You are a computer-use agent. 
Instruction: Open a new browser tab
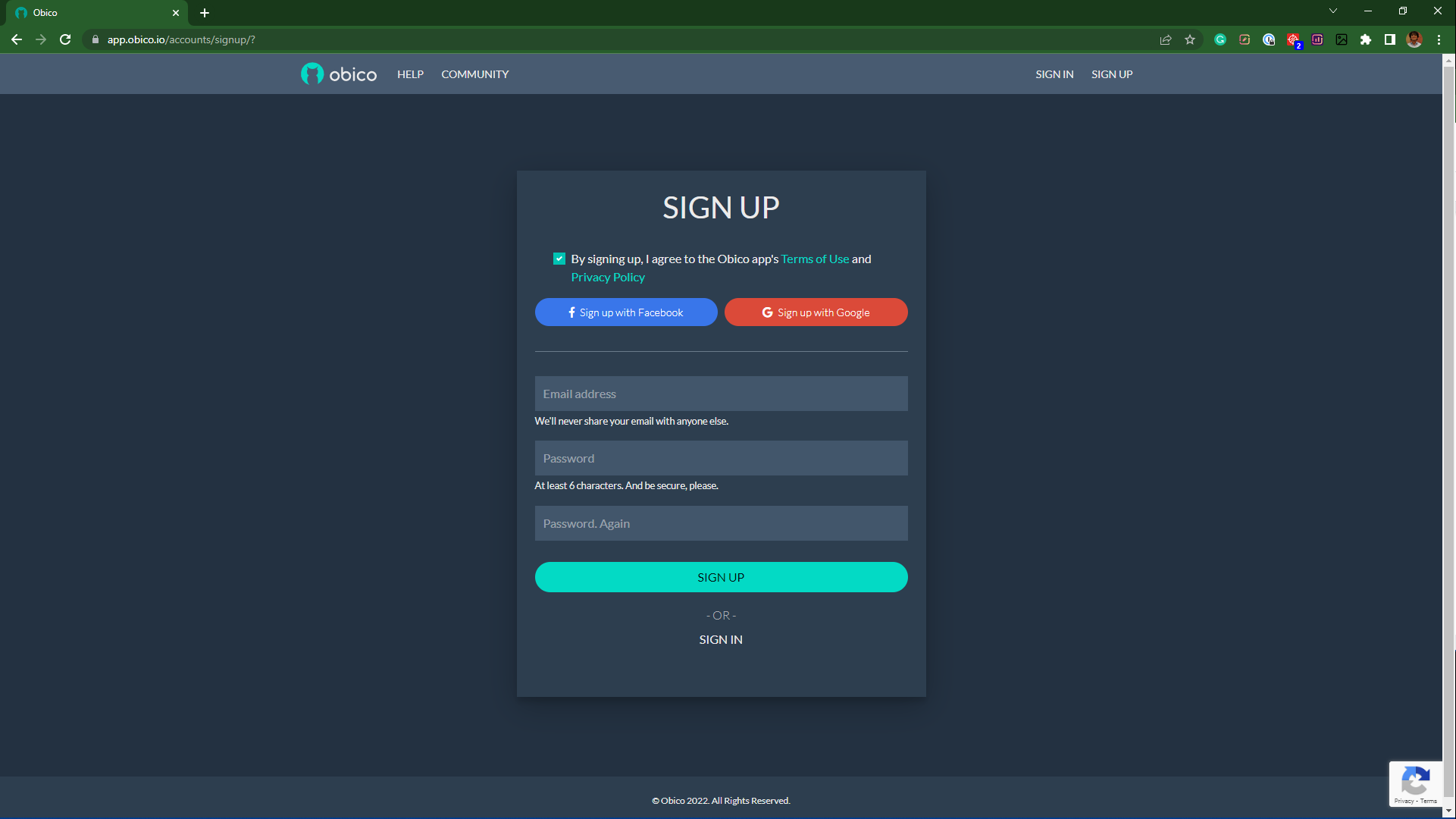click(x=205, y=13)
